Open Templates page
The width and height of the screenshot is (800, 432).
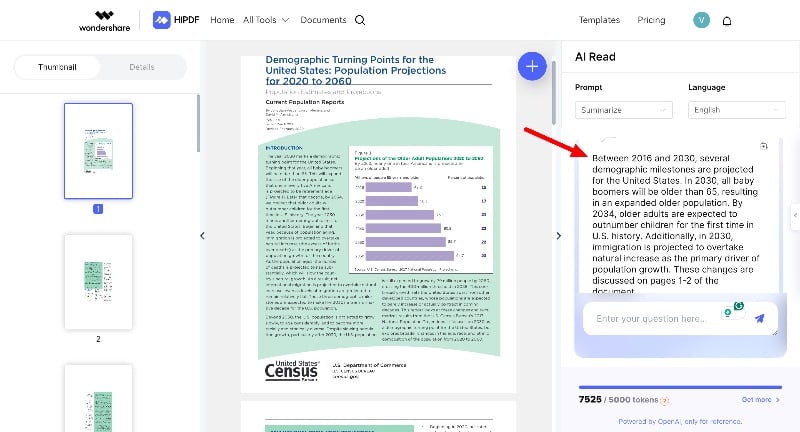point(599,20)
